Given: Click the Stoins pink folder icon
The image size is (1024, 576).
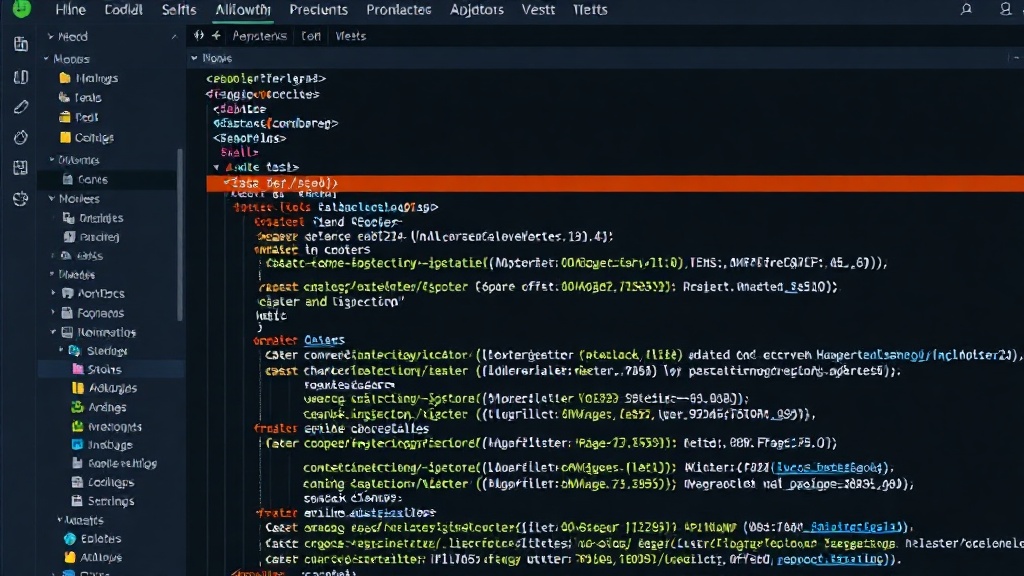Looking at the screenshot, I should coord(78,369).
